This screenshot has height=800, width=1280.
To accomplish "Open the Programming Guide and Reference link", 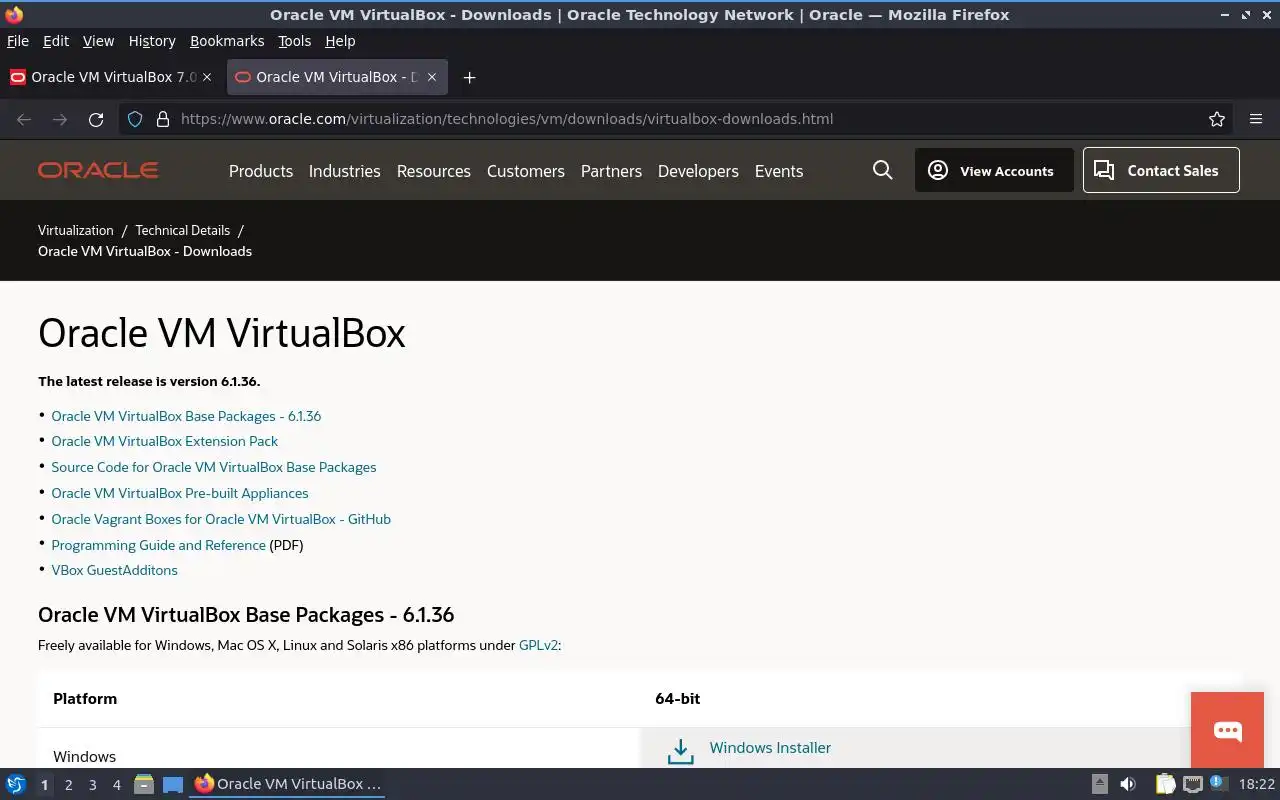I will (159, 545).
